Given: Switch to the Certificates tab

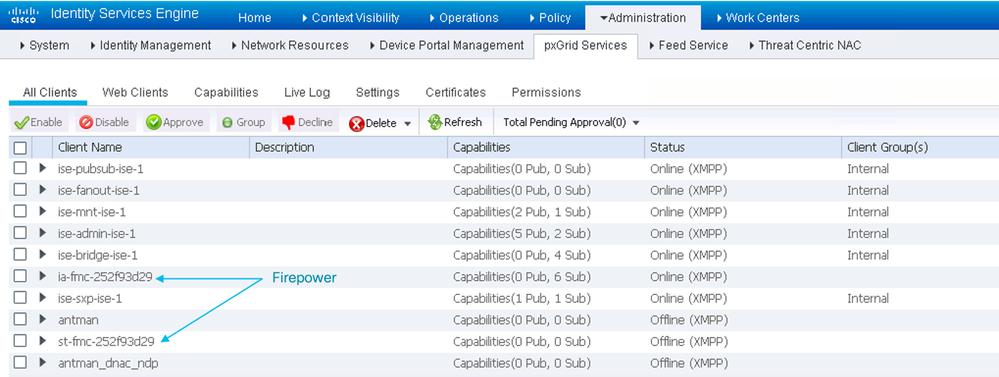Looking at the screenshot, I should coord(456,92).
